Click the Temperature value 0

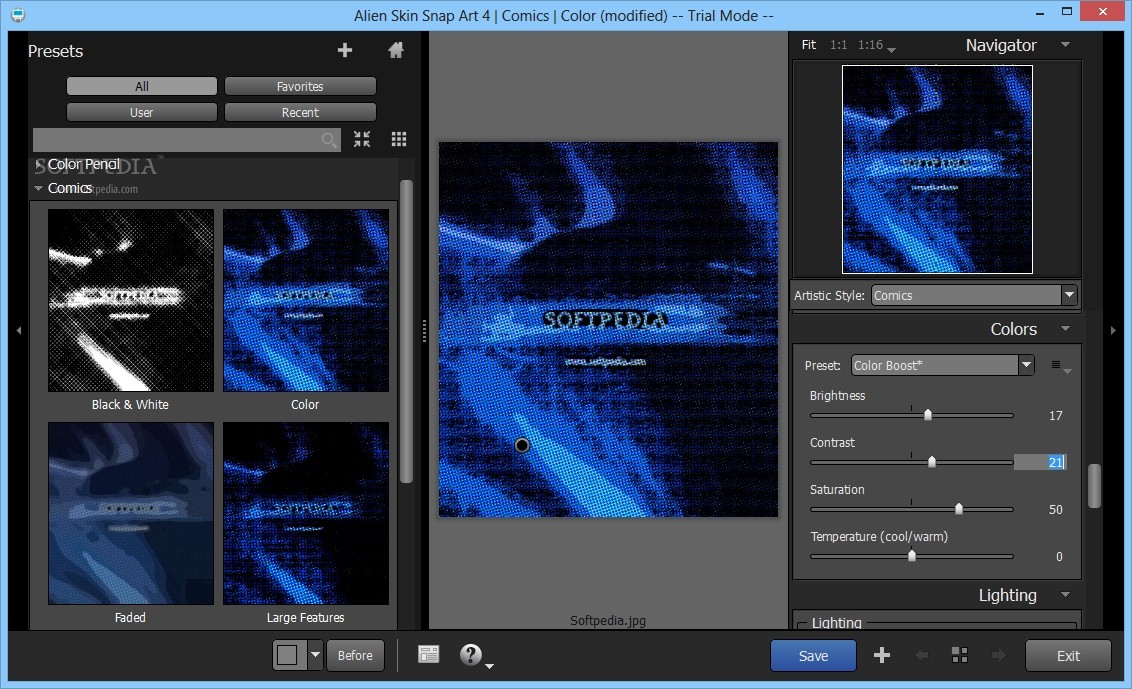[x=1059, y=556]
